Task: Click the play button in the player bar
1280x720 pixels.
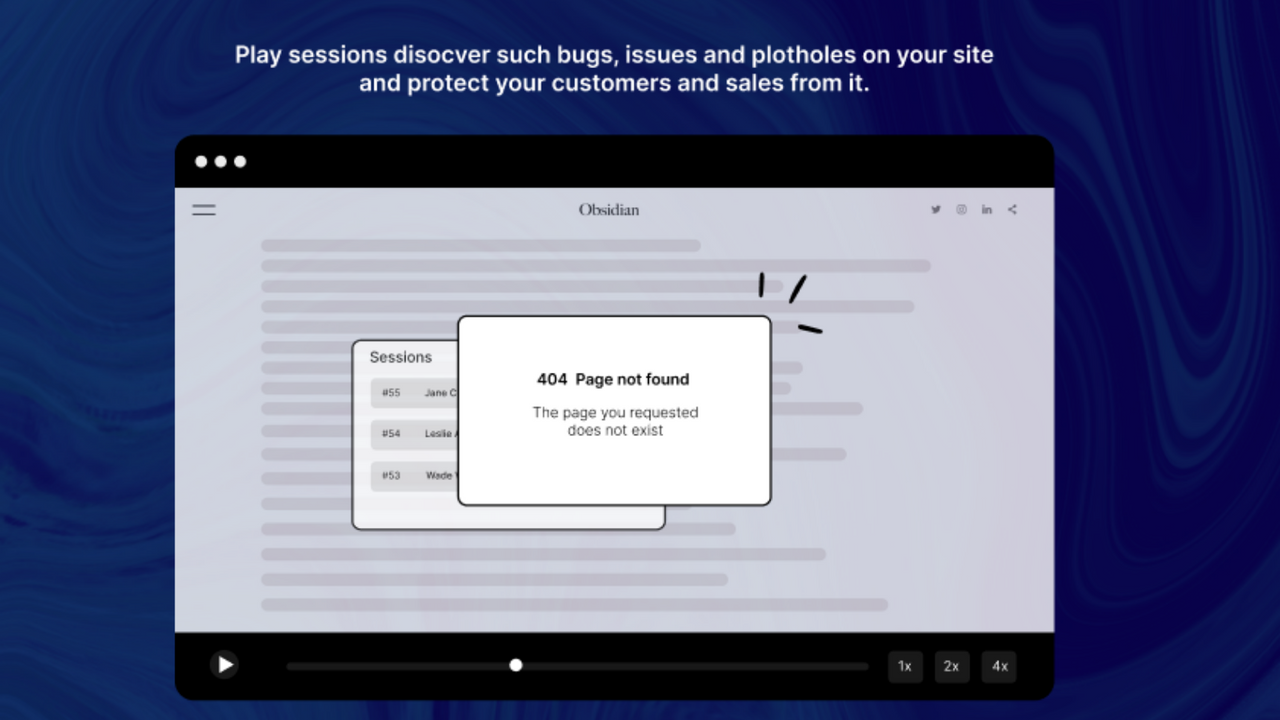Action: (224, 665)
